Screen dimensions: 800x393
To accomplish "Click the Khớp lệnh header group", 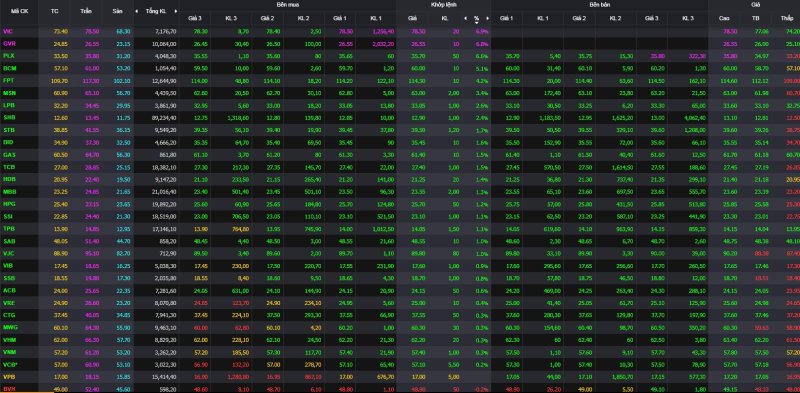I will tap(443, 4).
